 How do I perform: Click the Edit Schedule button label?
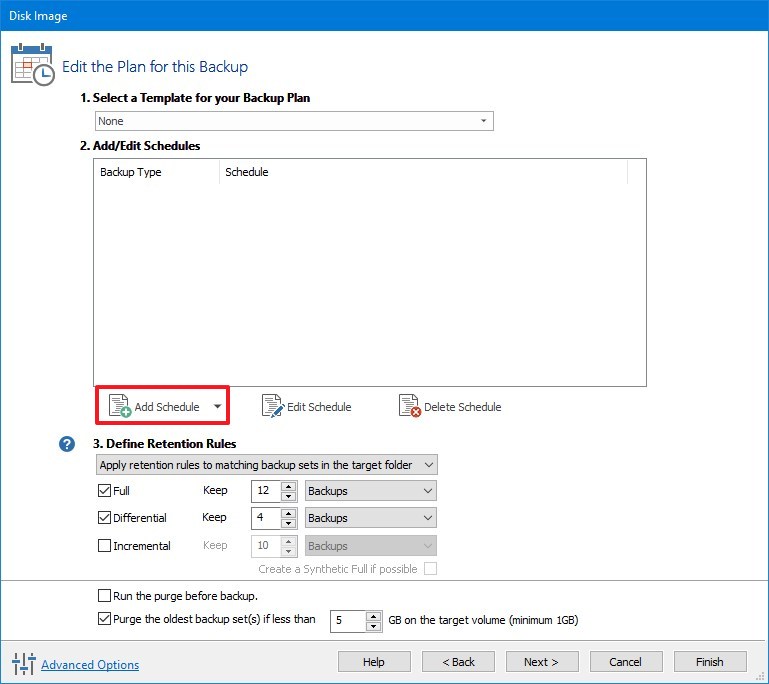pos(319,407)
